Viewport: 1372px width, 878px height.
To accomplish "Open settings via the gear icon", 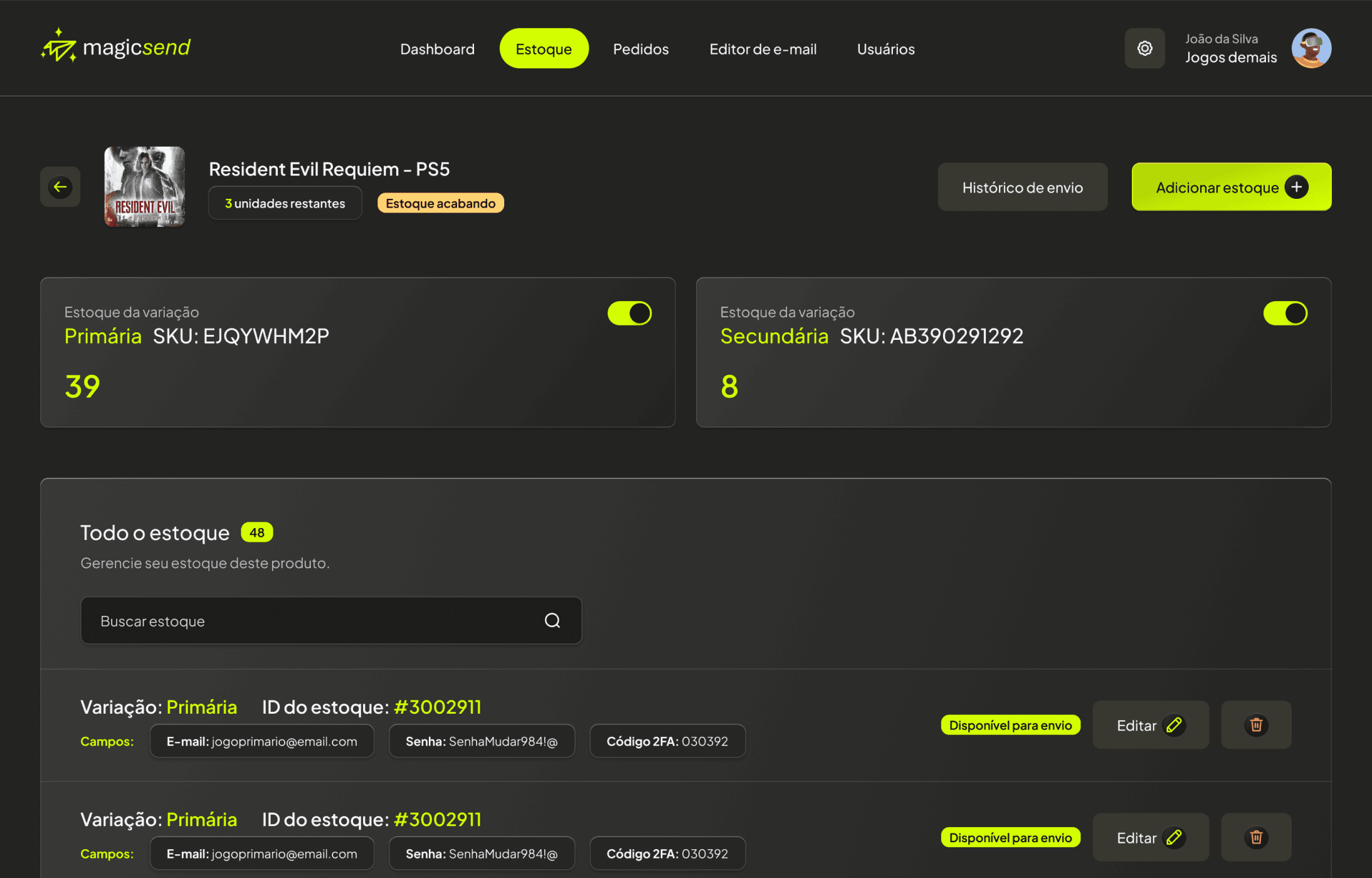I will pyautogui.click(x=1144, y=48).
